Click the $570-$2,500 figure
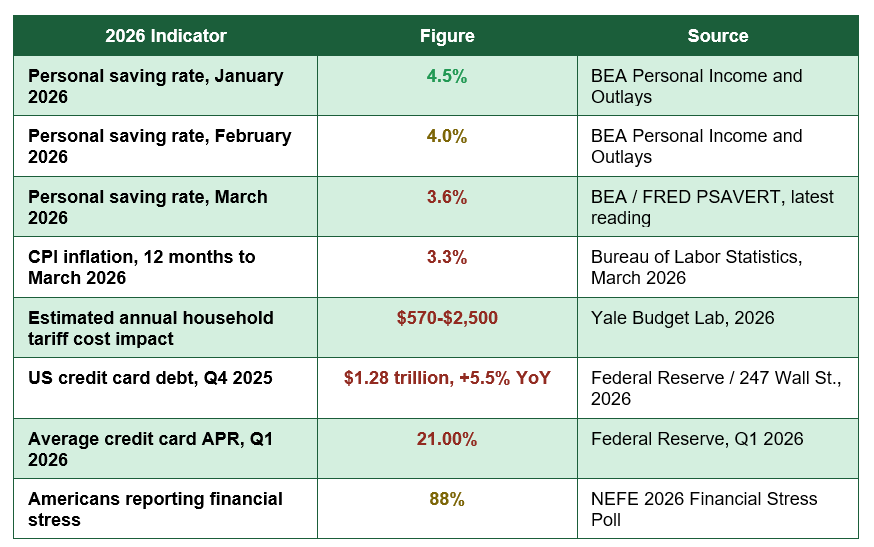The height and width of the screenshot is (547, 874). (x=447, y=318)
